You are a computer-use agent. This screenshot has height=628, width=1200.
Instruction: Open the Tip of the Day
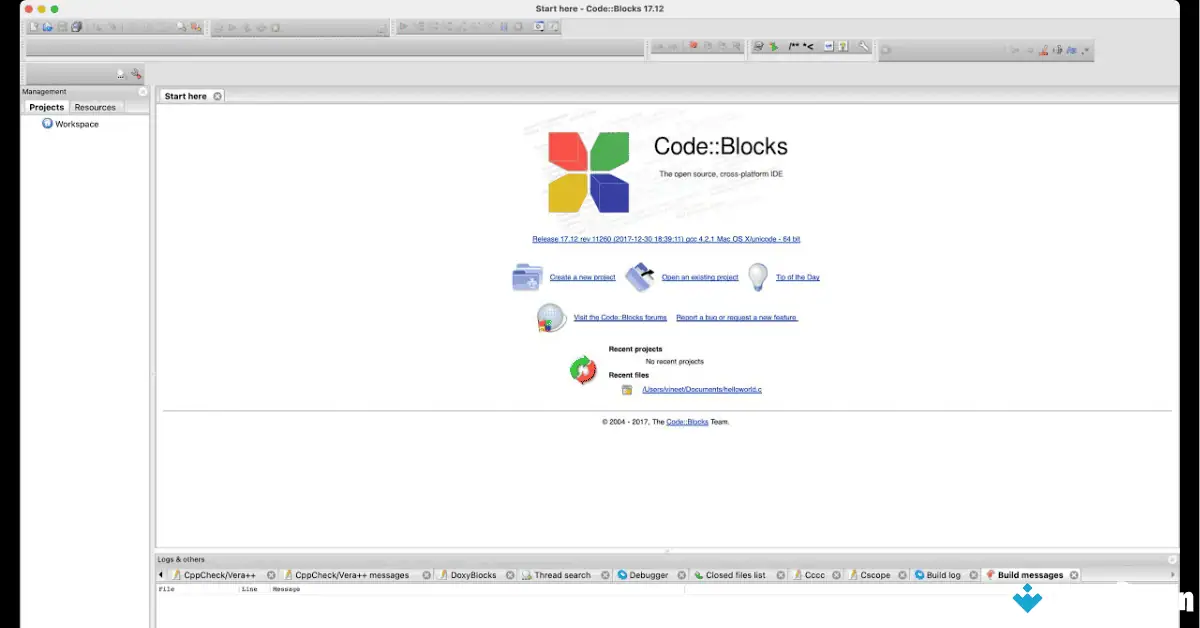point(797,277)
